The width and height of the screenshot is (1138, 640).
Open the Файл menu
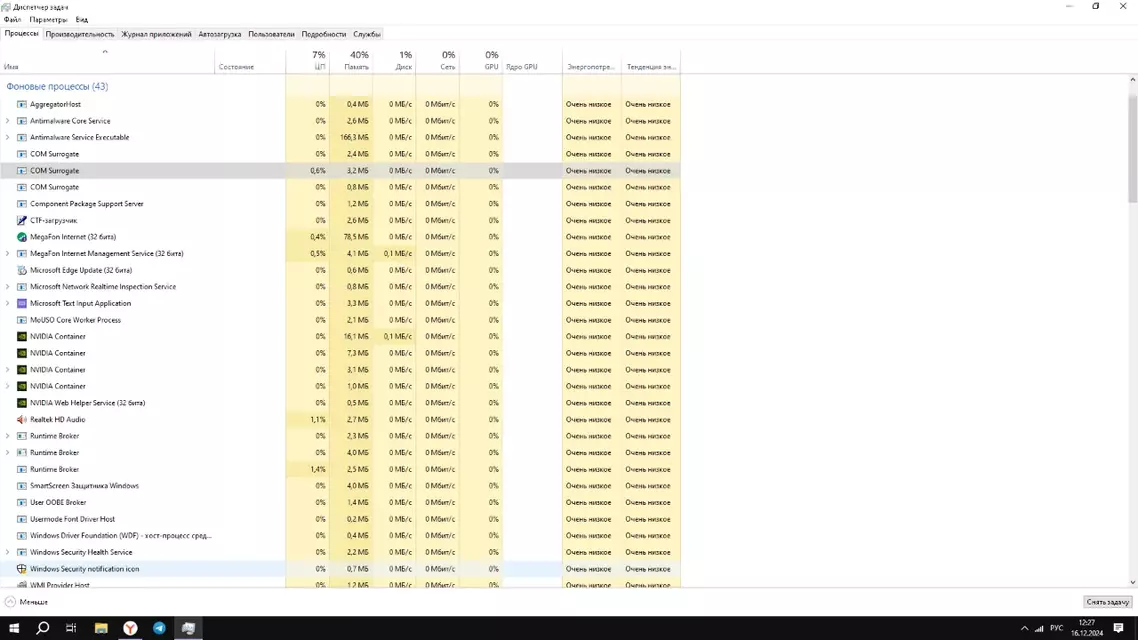pos(12,20)
